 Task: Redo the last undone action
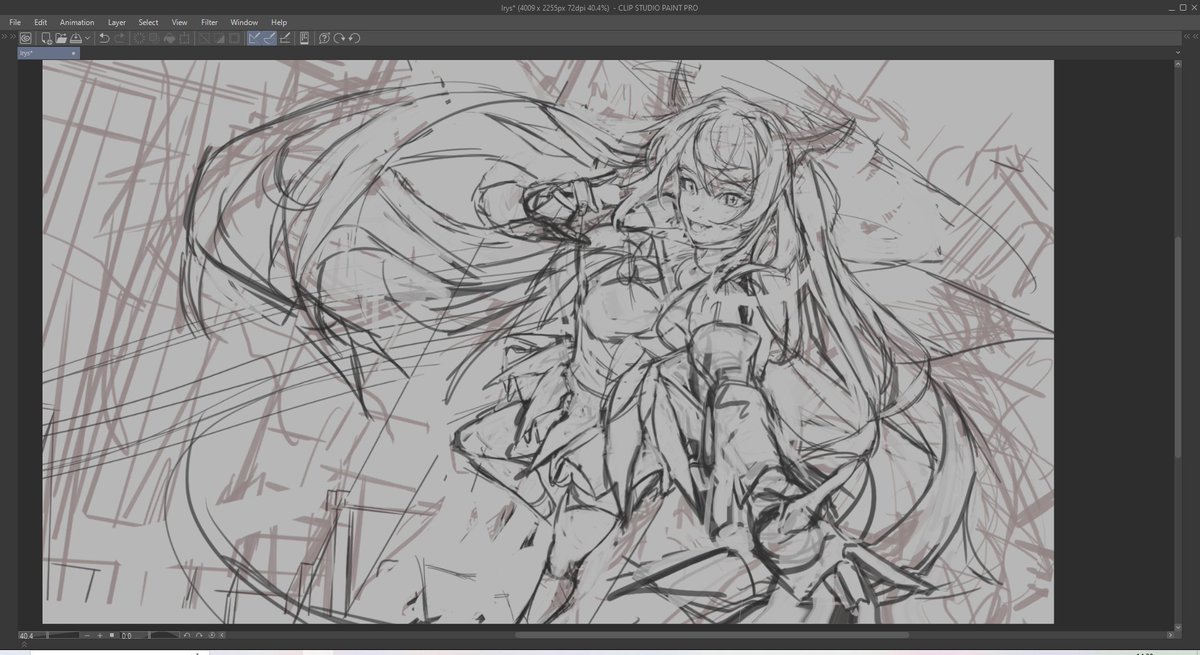pyautogui.click(x=120, y=38)
